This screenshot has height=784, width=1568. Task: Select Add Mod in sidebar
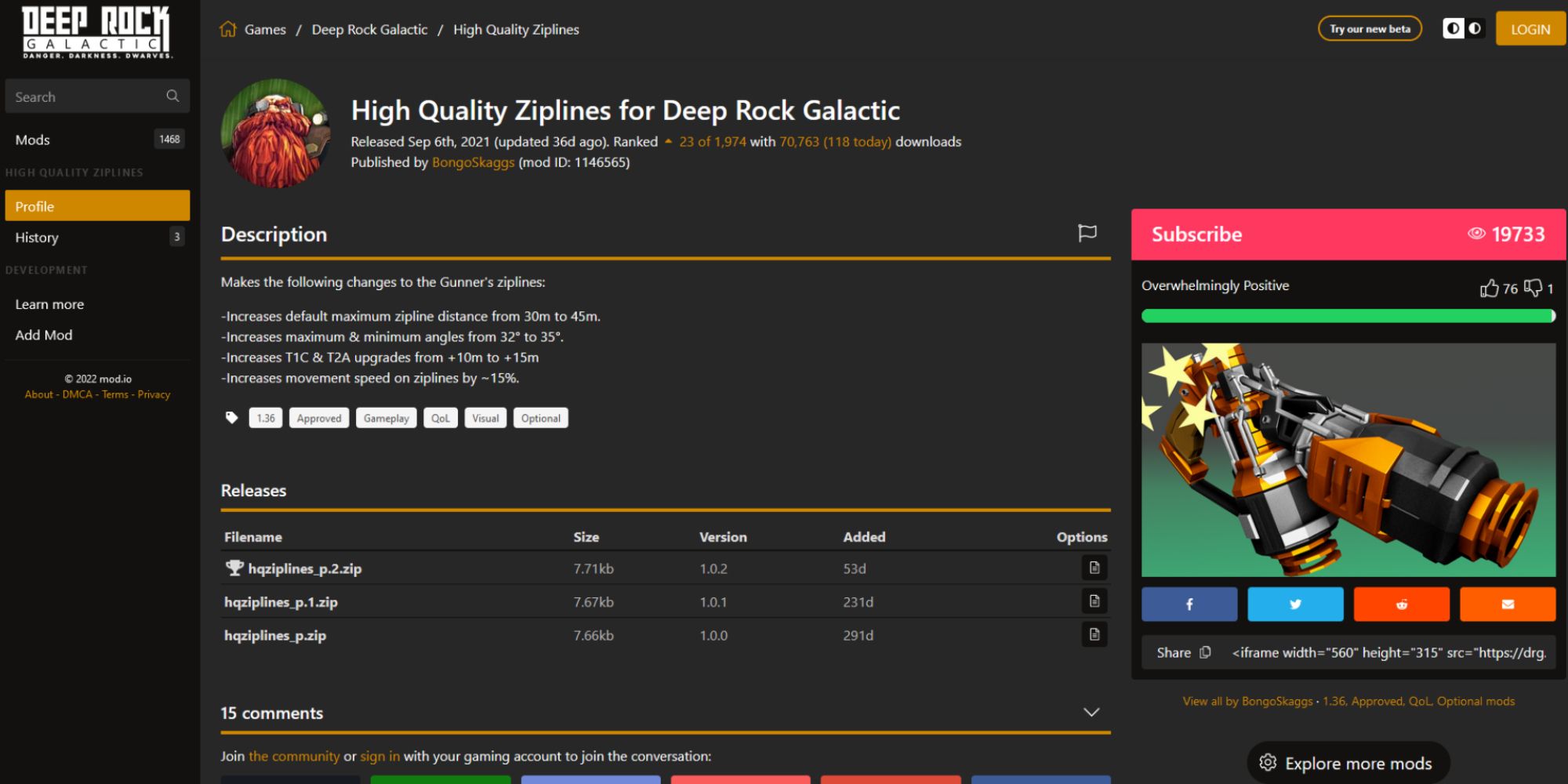tap(44, 335)
